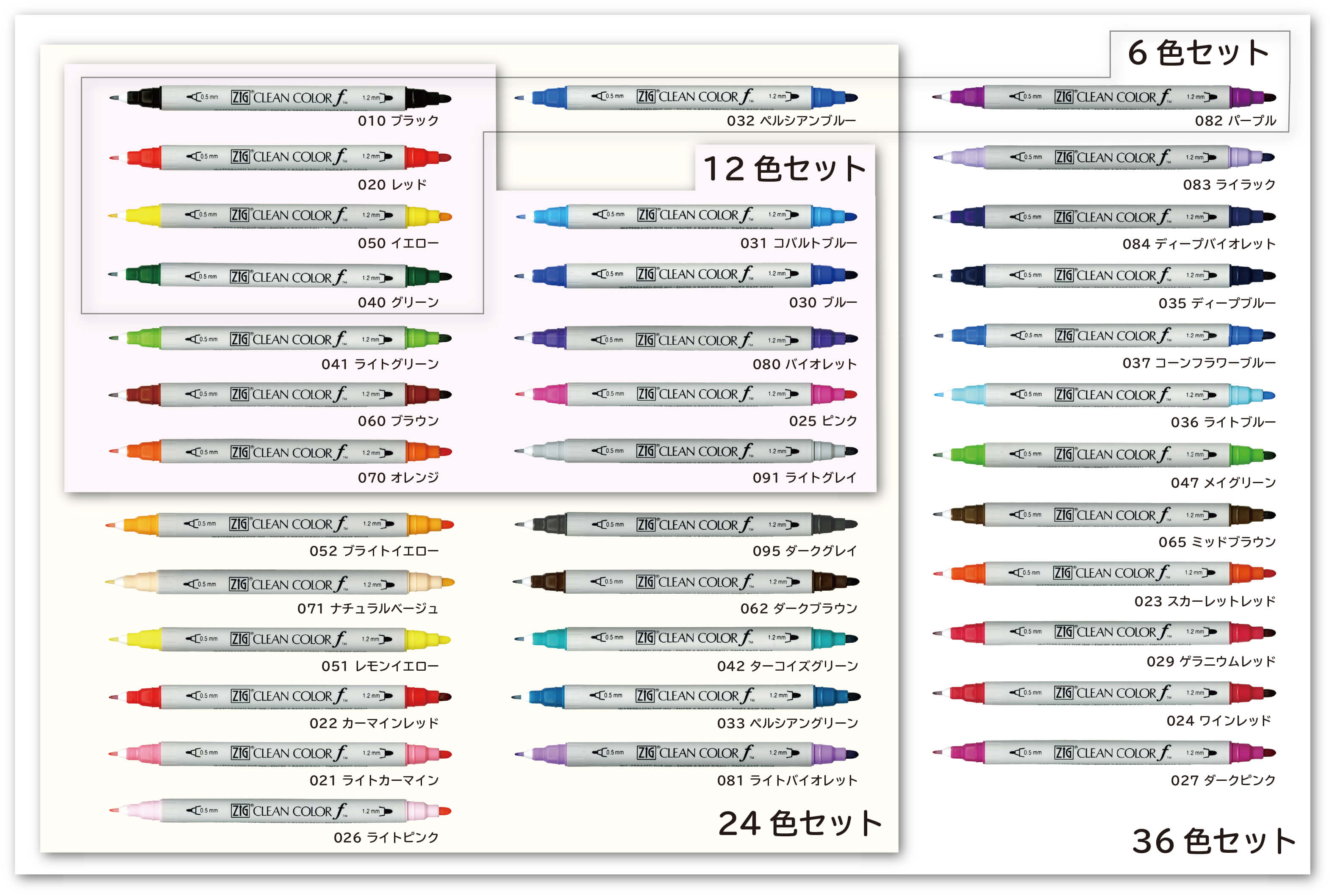Click the 052 ブライトイエロー marker pen image
The height and width of the screenshot is (896, 1332).
(x=280, y=525)
